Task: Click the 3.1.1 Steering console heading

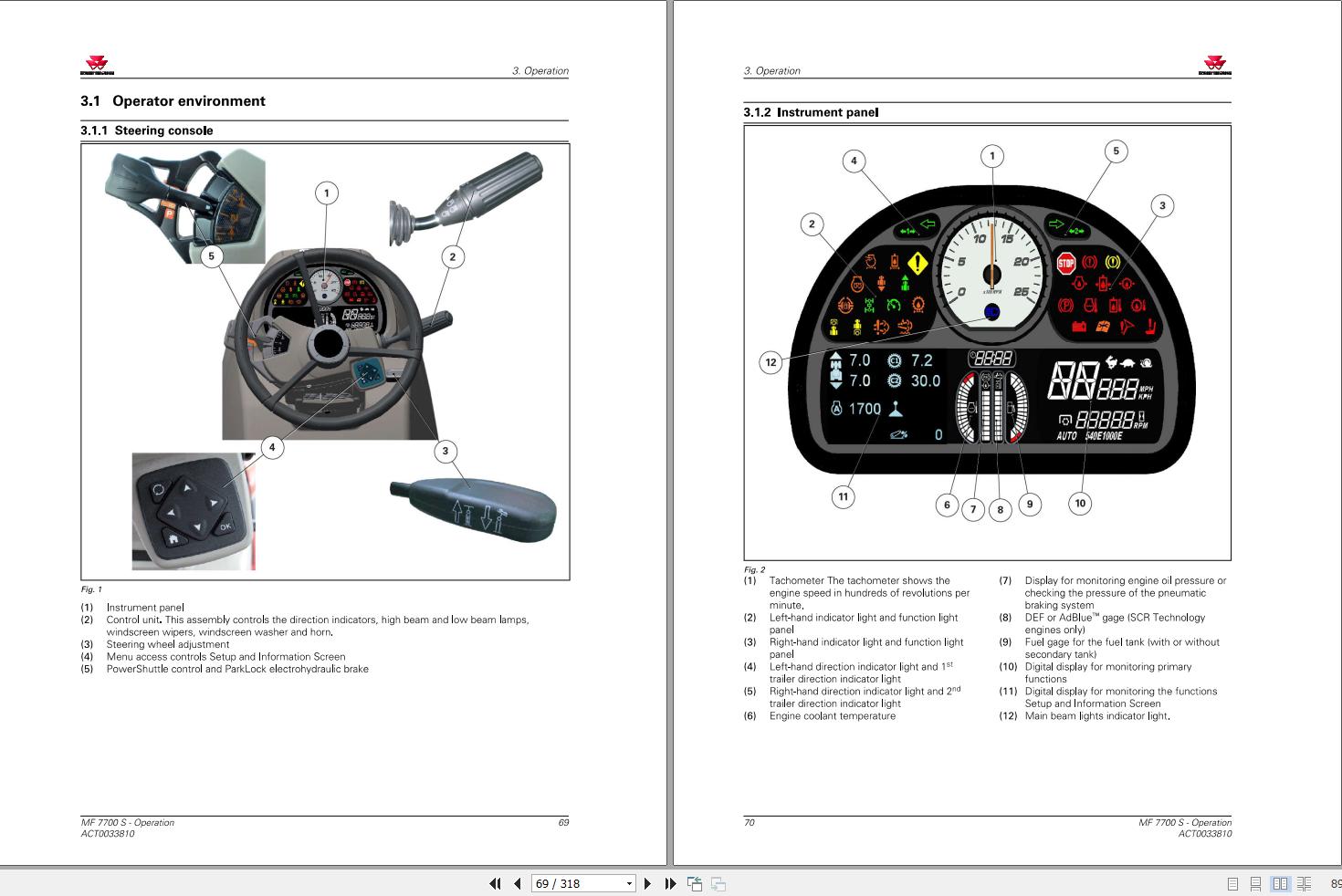Action: 146,130
